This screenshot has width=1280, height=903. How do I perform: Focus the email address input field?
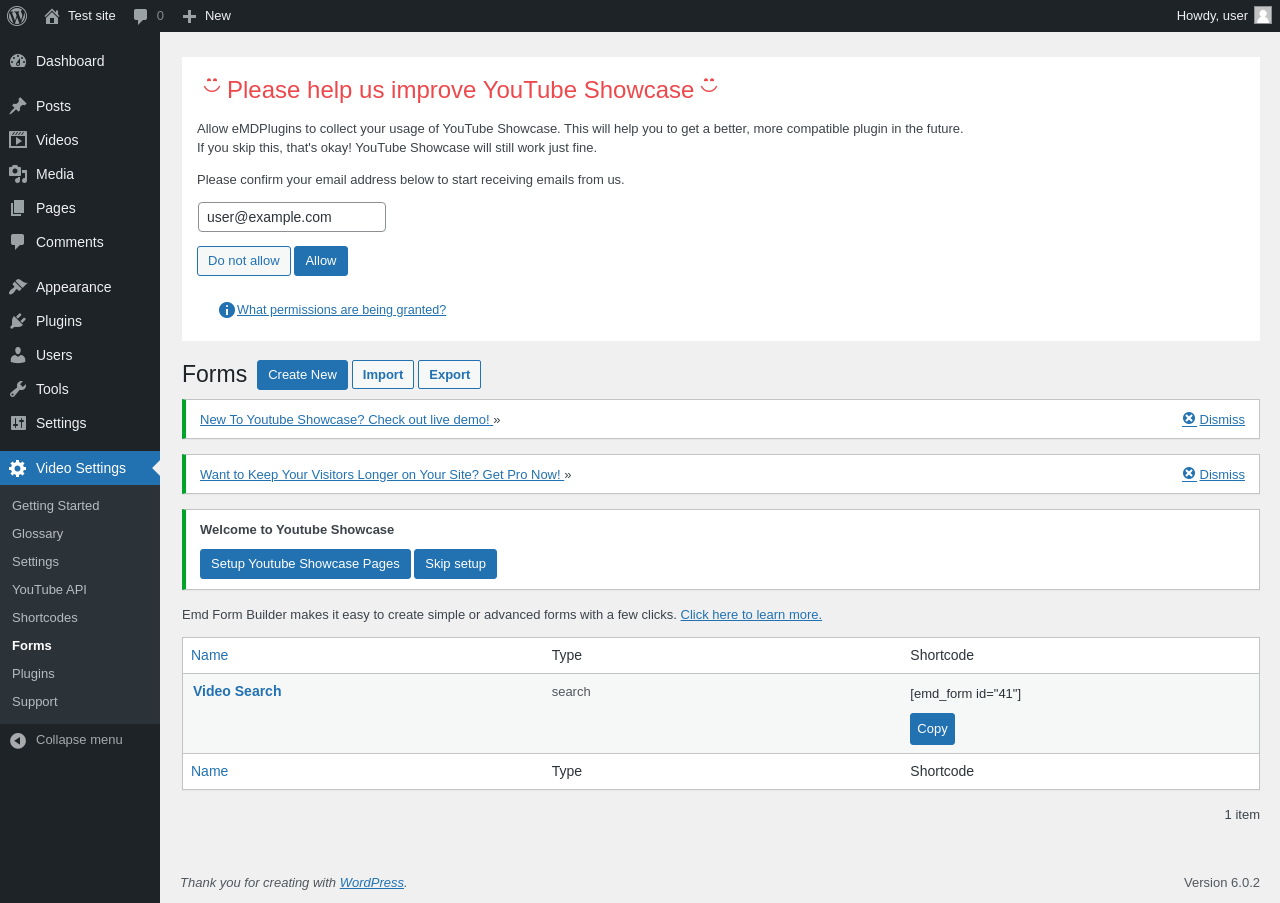click(x=292, y=217)
